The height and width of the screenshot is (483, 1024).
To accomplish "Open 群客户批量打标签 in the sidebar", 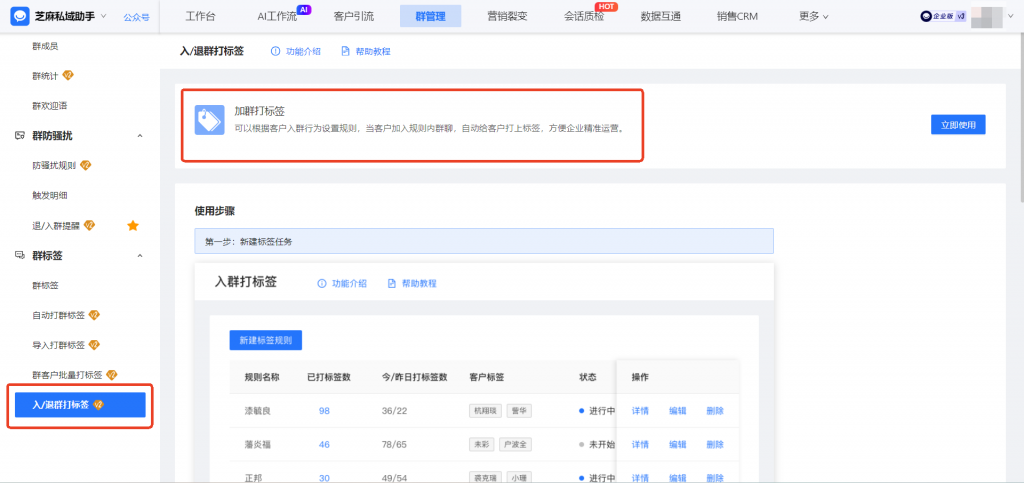I will [67, 375].
